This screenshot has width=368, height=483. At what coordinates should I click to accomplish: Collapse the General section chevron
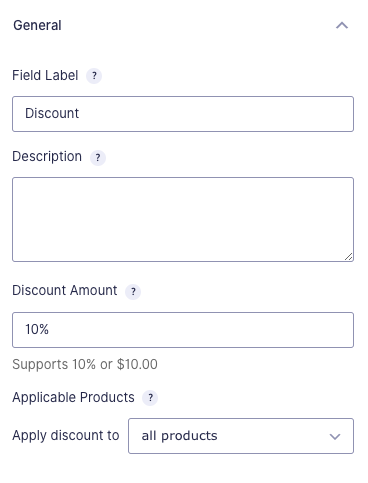coord(342,26)
